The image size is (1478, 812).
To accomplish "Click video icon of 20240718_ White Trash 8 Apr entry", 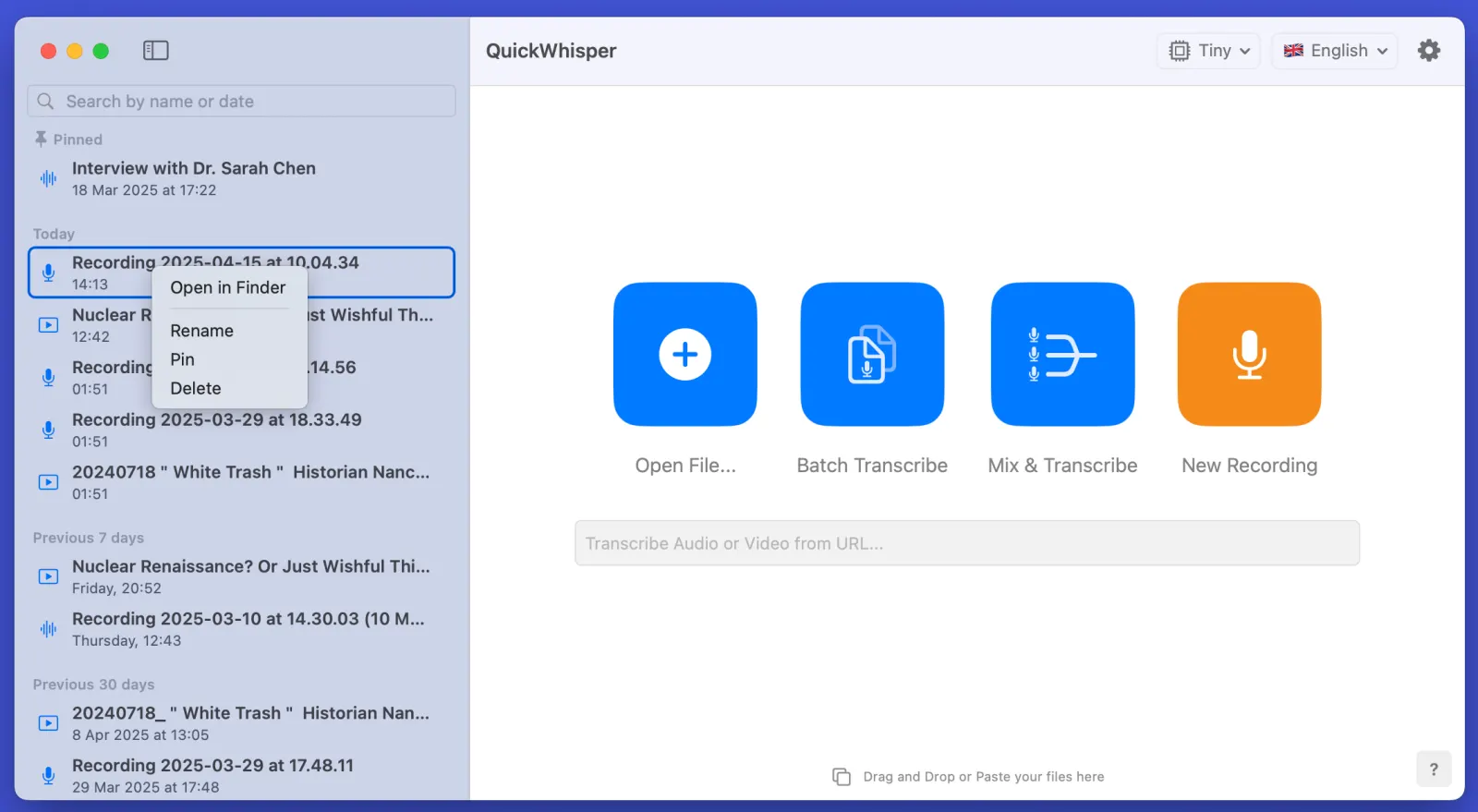I will coord(48,723).
